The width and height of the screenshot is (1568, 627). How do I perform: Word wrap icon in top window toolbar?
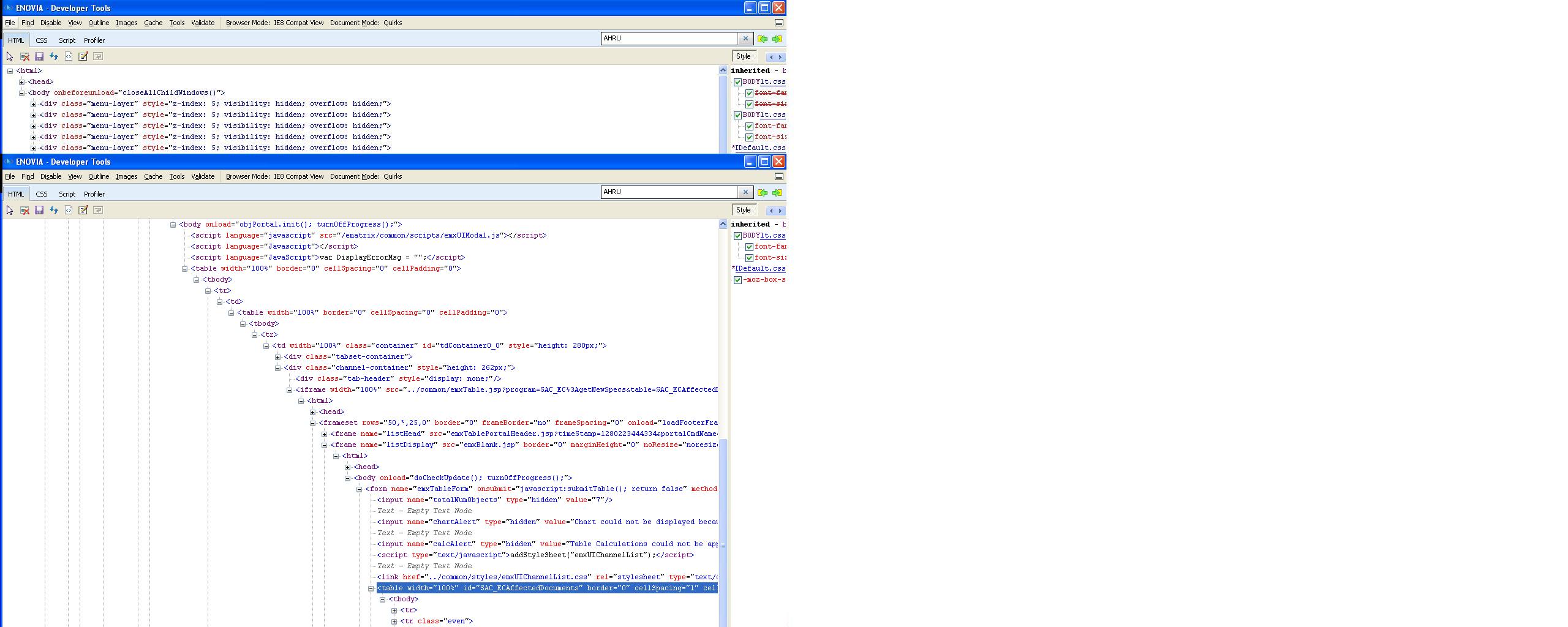[98, 56]
